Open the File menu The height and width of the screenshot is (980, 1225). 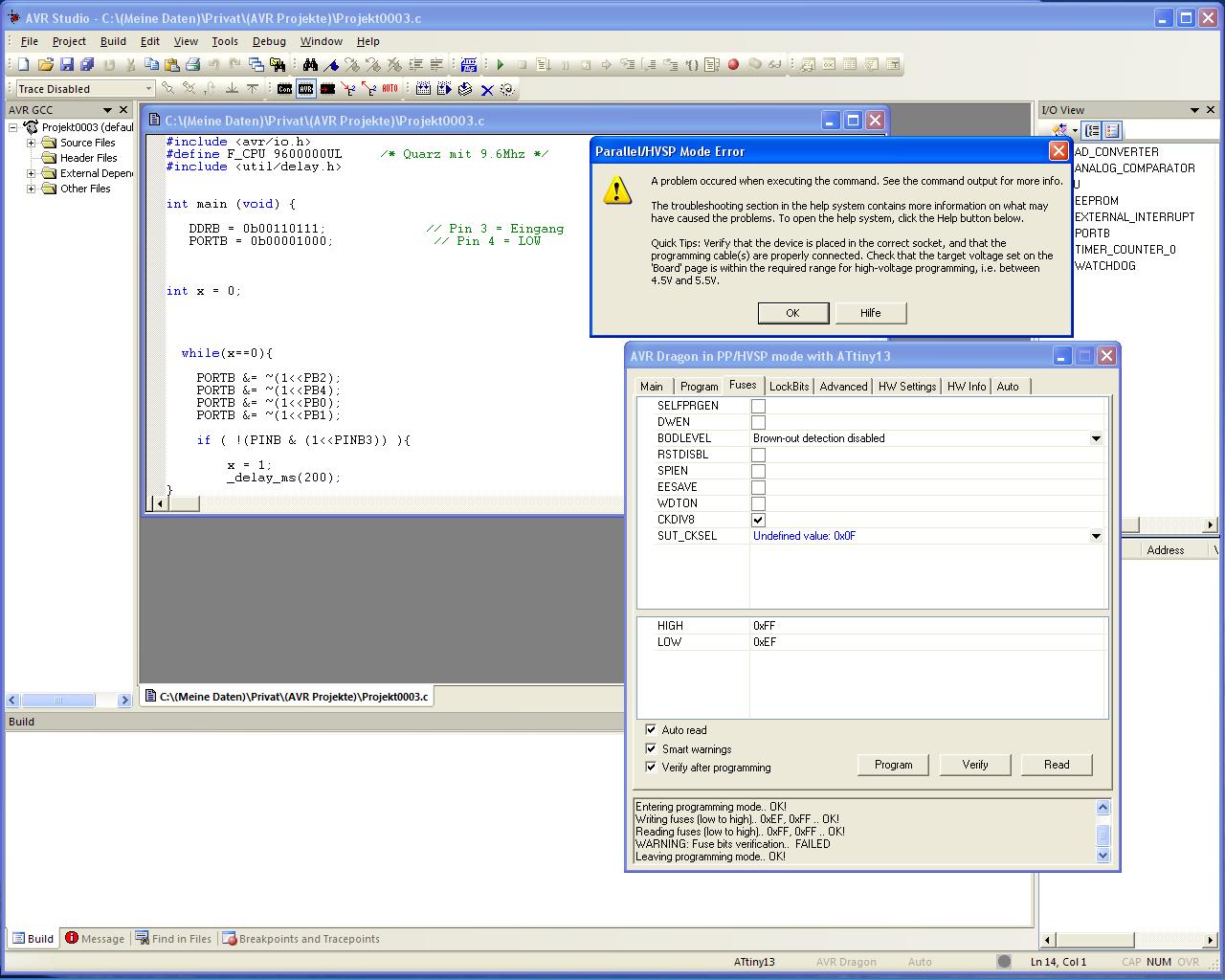point(30,41)
